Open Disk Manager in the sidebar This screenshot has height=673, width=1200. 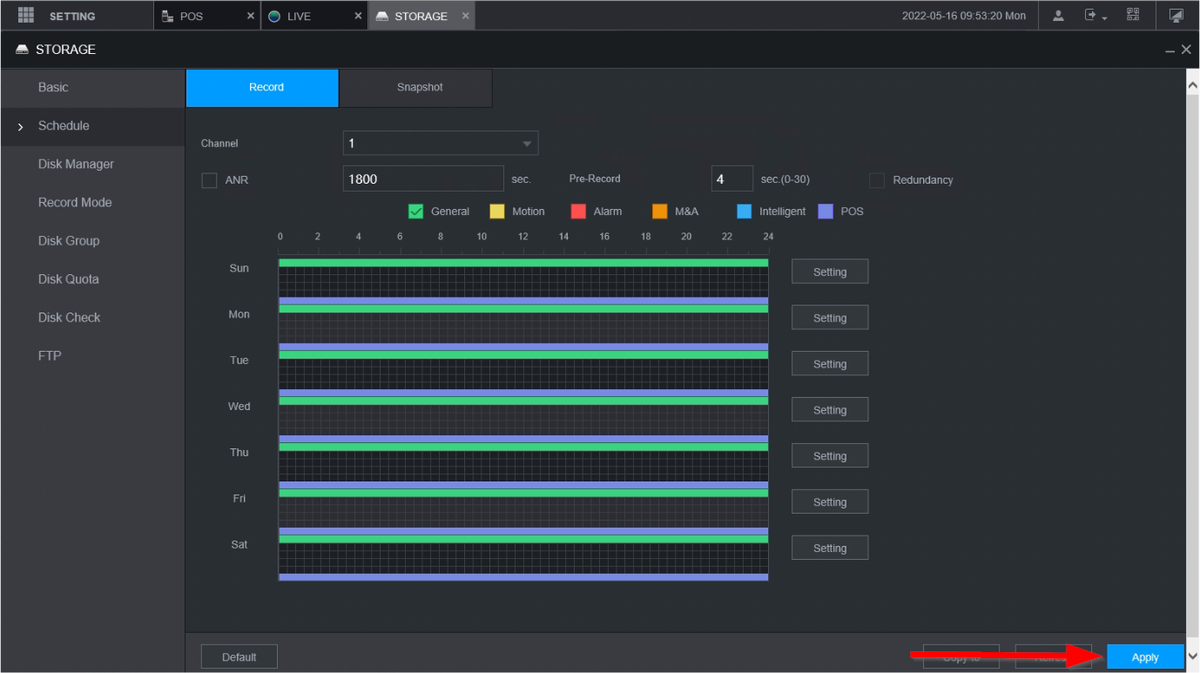point(76,164)
